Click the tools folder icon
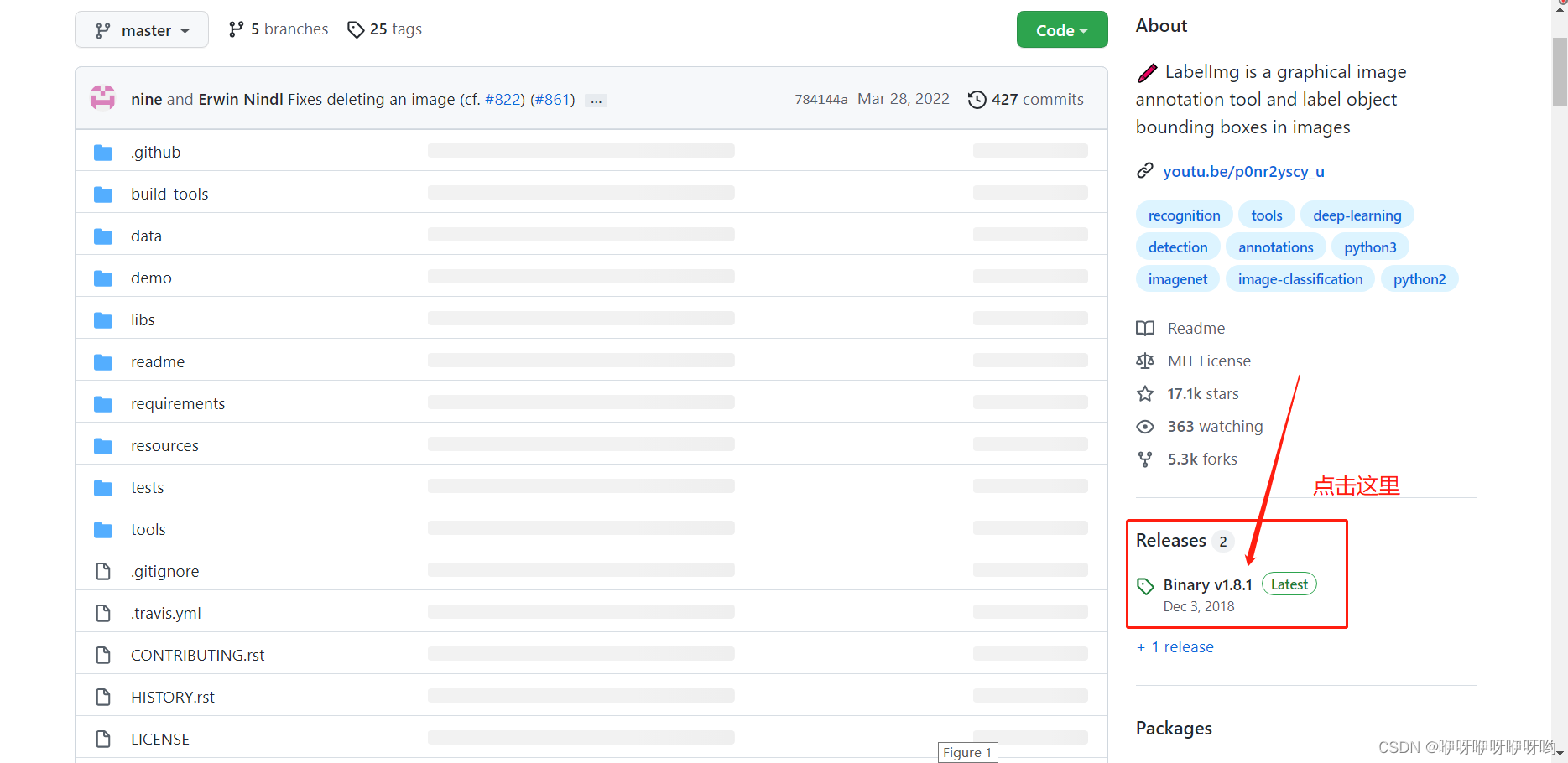Viewport: 1568px width, 763px height. coord(103,529)
